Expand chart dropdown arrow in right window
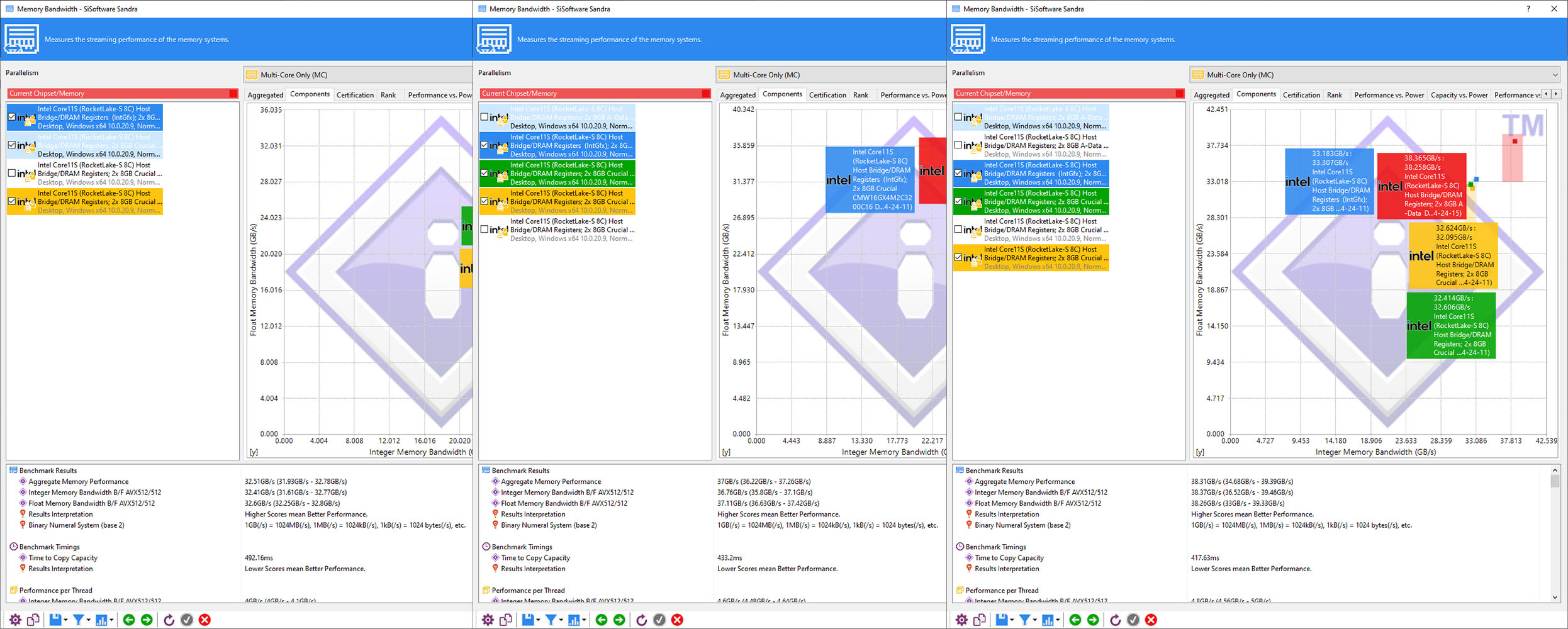Image resolution: width=1568 pixels, height=629 pixels. click(x=1058, y=621)
